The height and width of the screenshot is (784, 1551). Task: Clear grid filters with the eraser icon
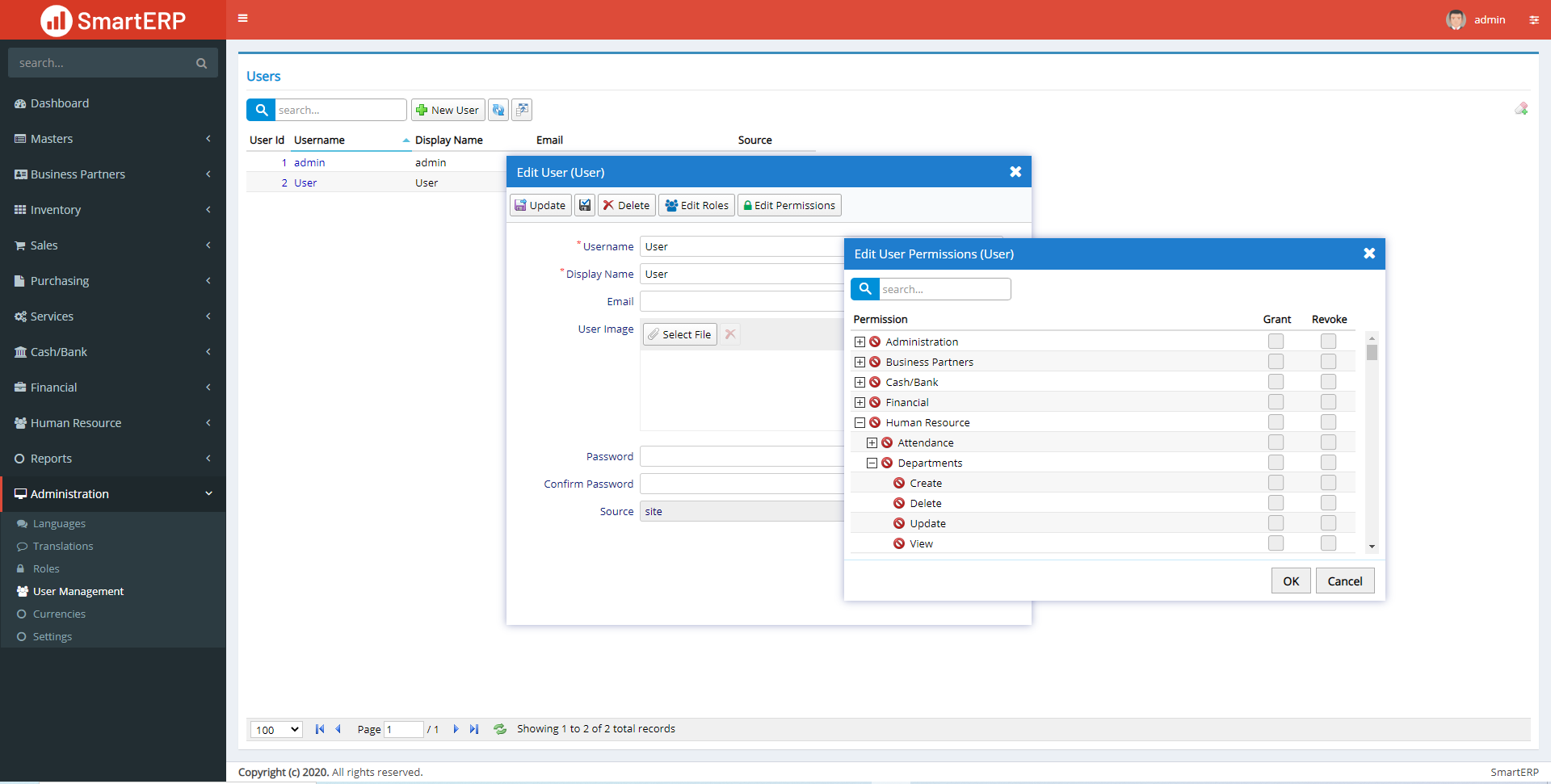(x=1522, y=108)
